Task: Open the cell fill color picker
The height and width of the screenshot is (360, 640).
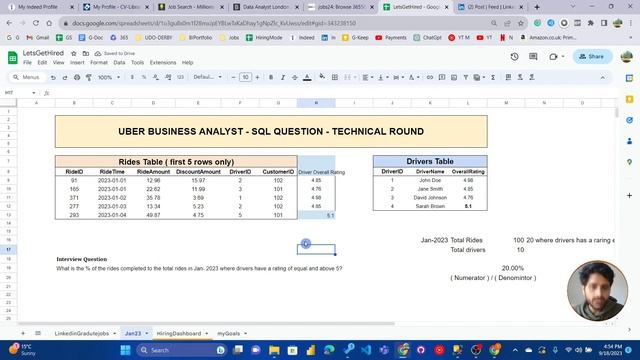Action: 322,77
